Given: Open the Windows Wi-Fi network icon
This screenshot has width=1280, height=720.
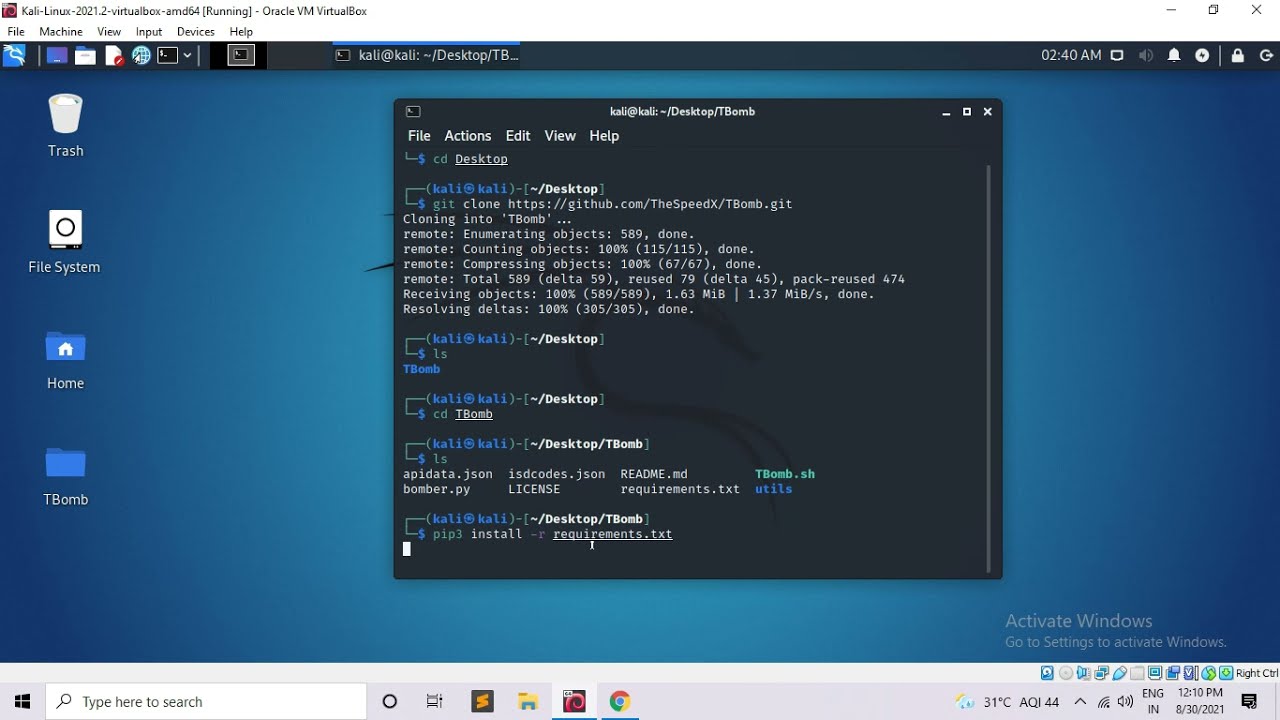Looking at the screenshot, I should (x=1104, y=702).
